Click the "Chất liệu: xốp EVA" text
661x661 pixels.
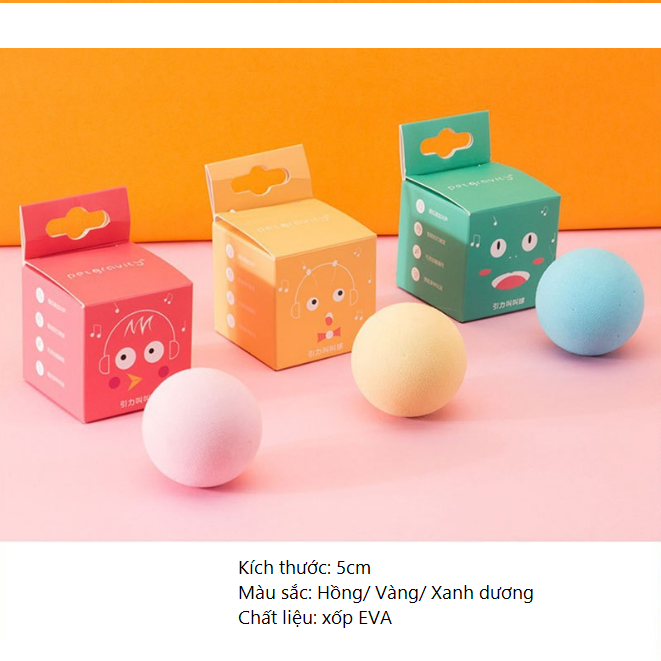[315, 618]
